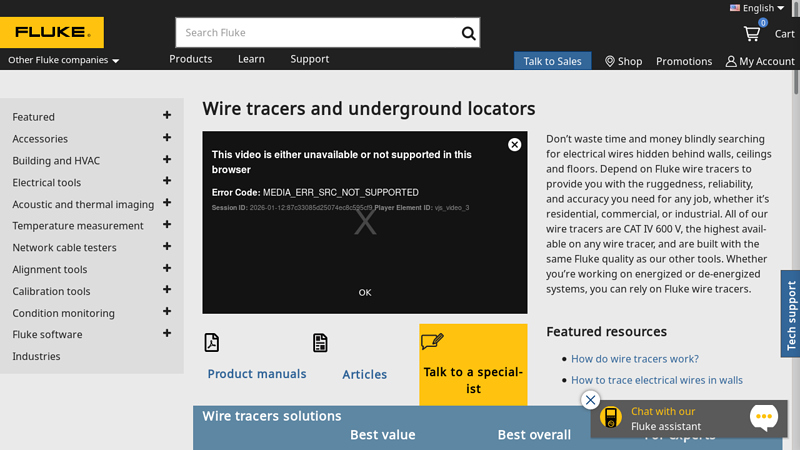Open Other Fluke companies dropdown
The height and width of the screenshot is (450, 800).
pyautogui.click(x=63, y=60)
